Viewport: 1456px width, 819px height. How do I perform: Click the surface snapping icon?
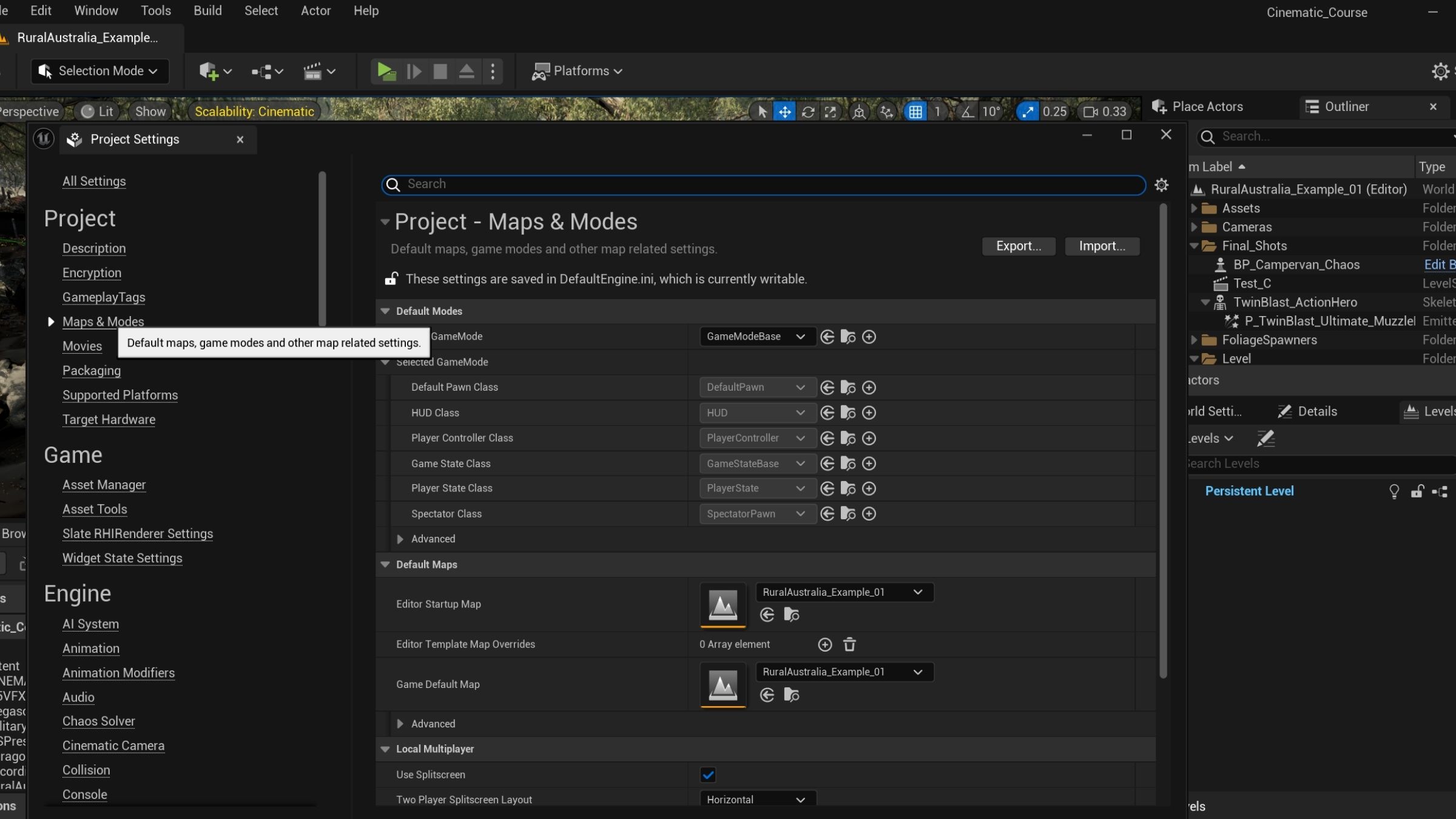886,112
